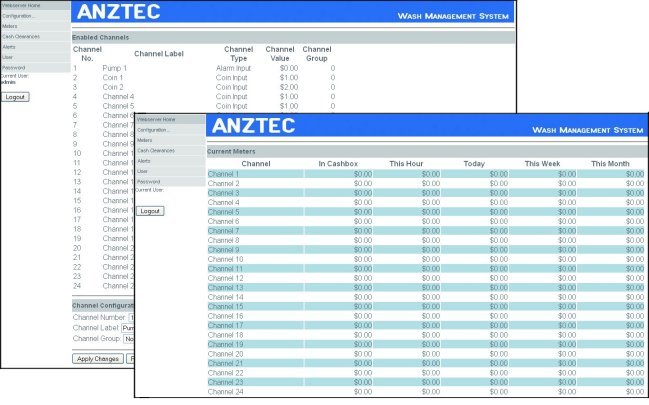
Task: Select Pump 1 row in Enabled Channels
Action: [x=204, y=68]
